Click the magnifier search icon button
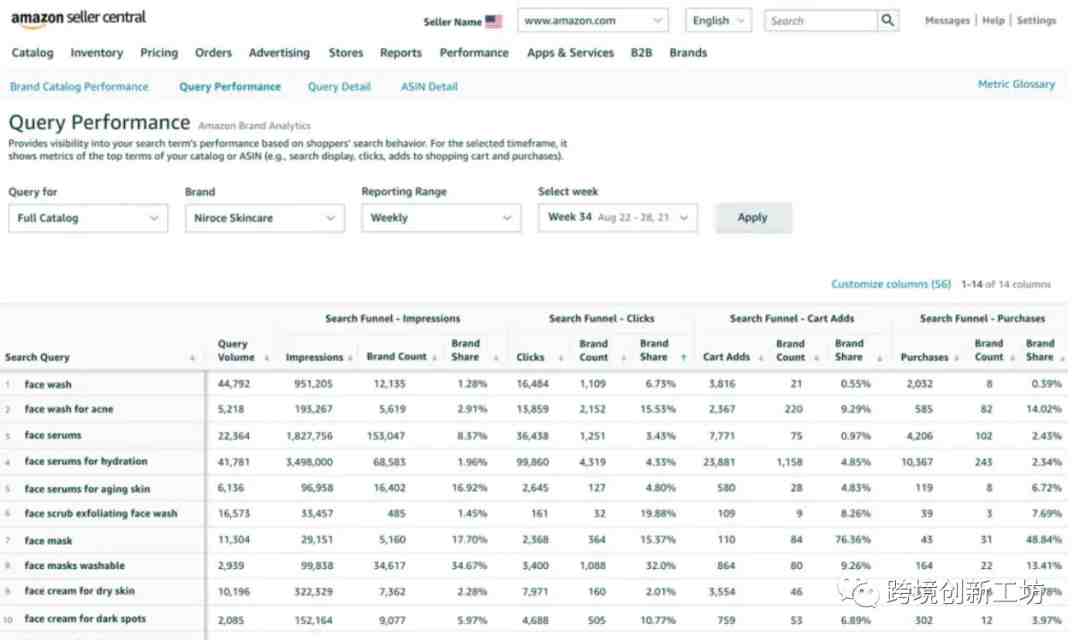1080x640 pixels. click(888, 21)
